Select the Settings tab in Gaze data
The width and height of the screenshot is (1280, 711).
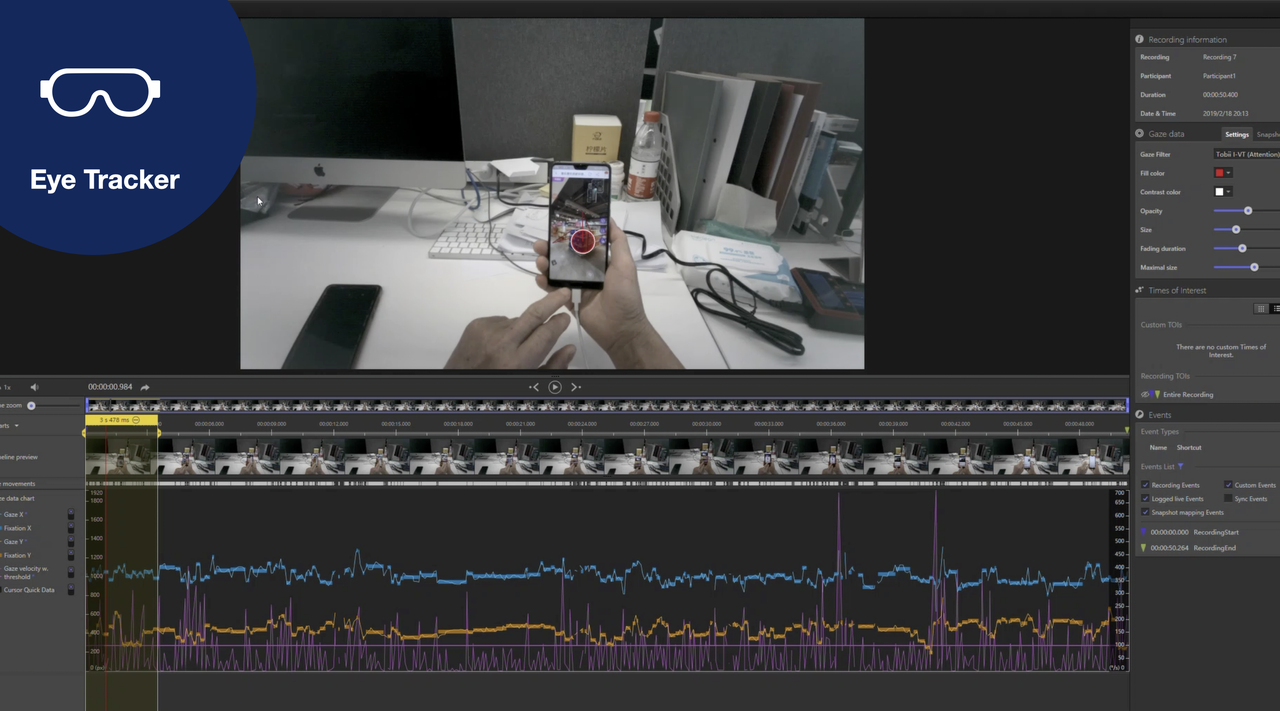click(1237, 134)
